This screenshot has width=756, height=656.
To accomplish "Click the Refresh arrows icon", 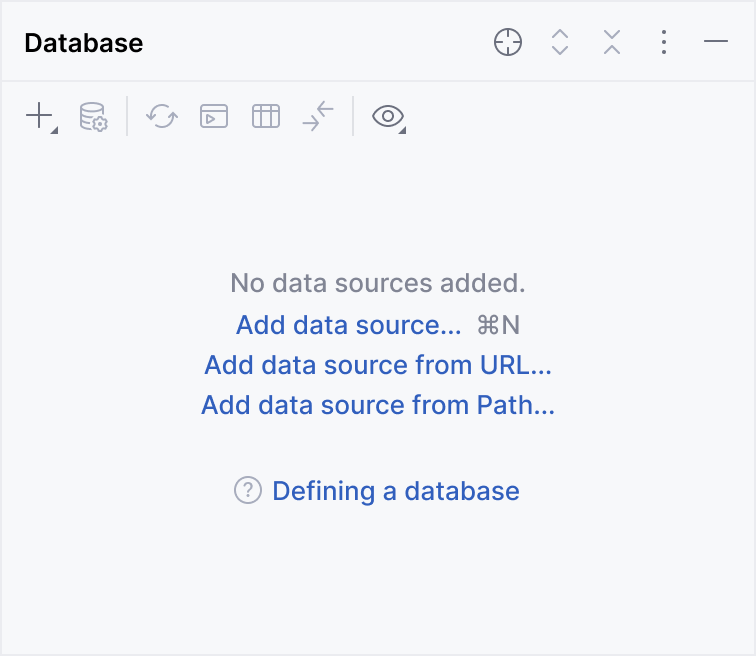I will point(161,116).
